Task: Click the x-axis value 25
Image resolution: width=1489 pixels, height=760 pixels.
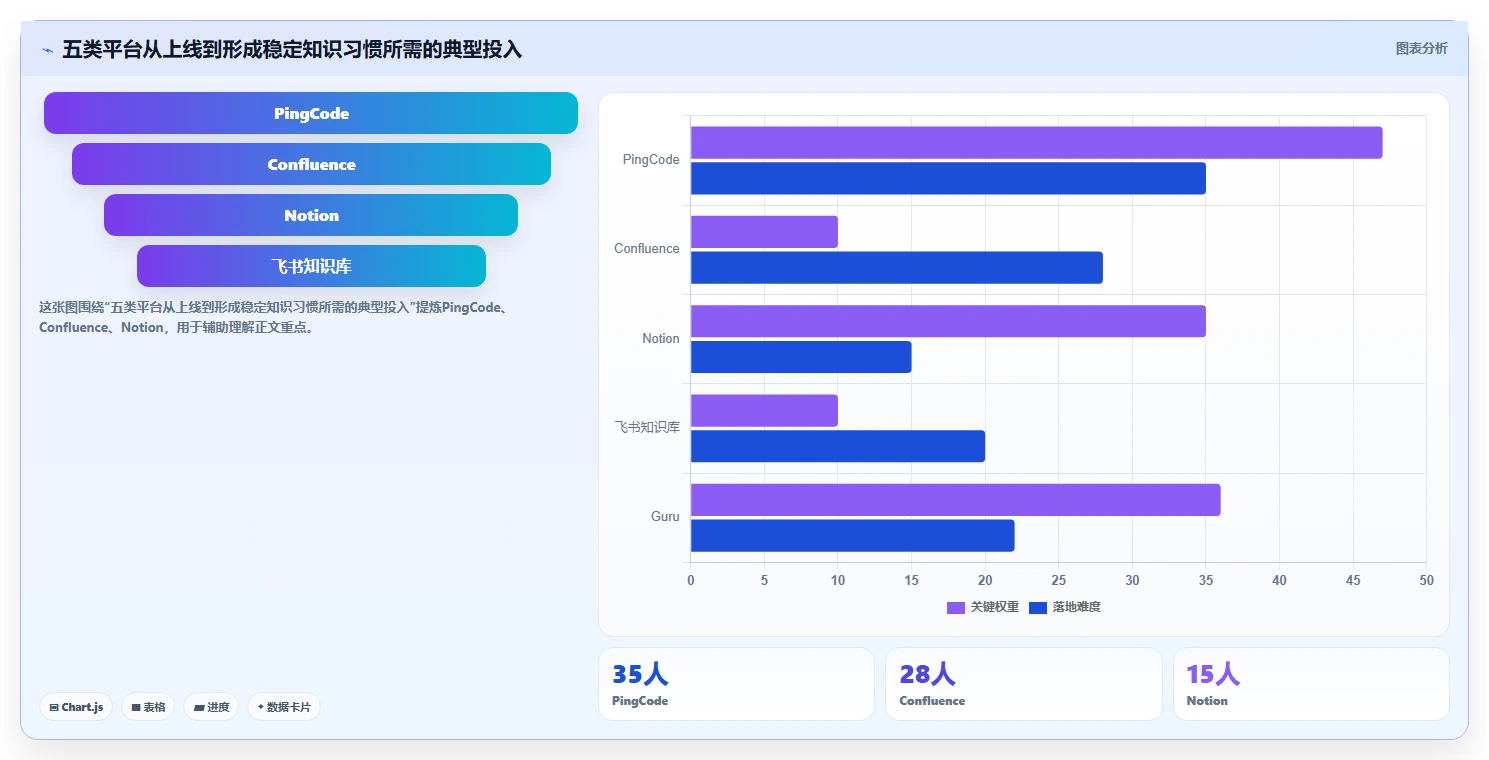Action: pos(1059,580)
